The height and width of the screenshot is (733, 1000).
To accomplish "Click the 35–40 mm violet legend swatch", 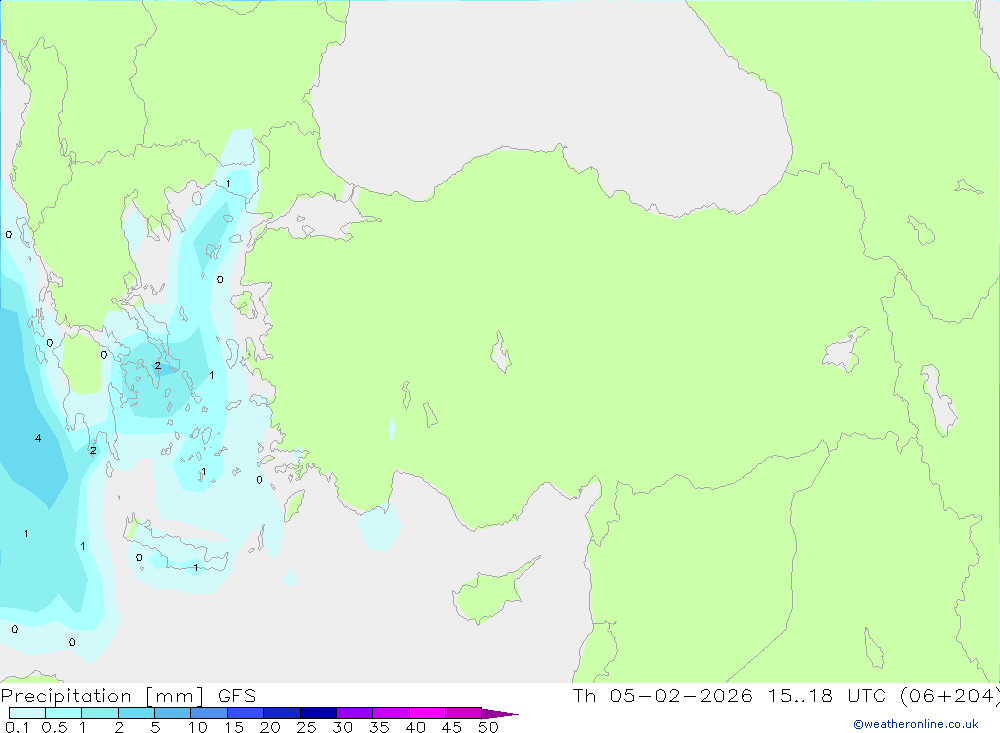I will (390, 713).
